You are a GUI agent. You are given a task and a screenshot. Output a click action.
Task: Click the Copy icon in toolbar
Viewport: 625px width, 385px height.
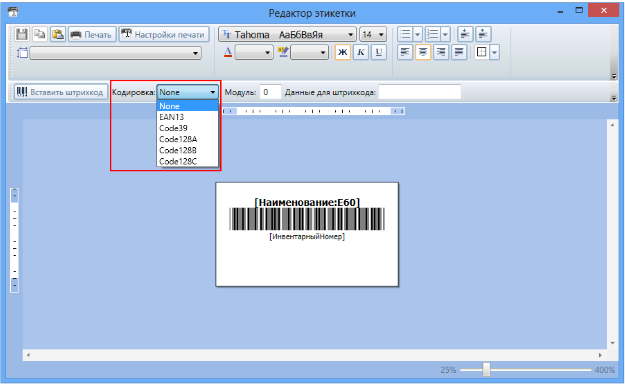coord(39,34)
